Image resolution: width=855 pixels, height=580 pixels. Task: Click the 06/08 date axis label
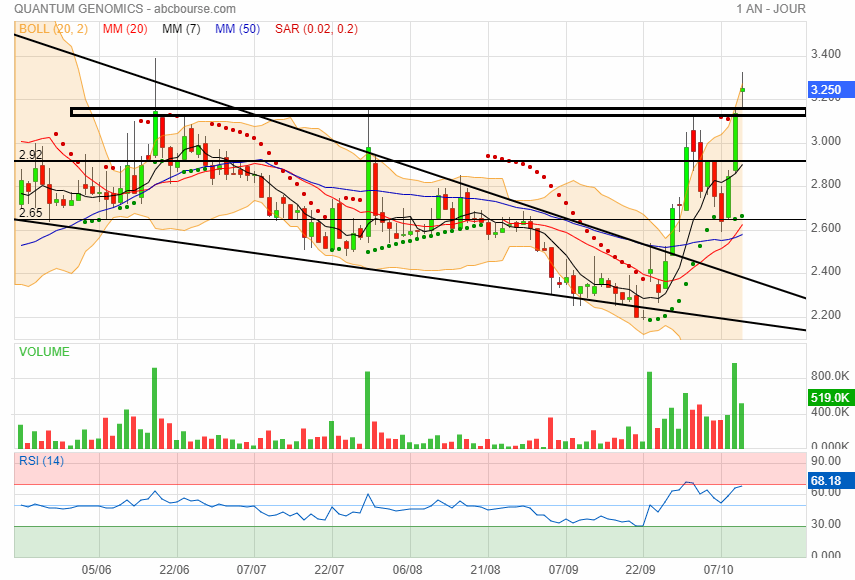408,570
